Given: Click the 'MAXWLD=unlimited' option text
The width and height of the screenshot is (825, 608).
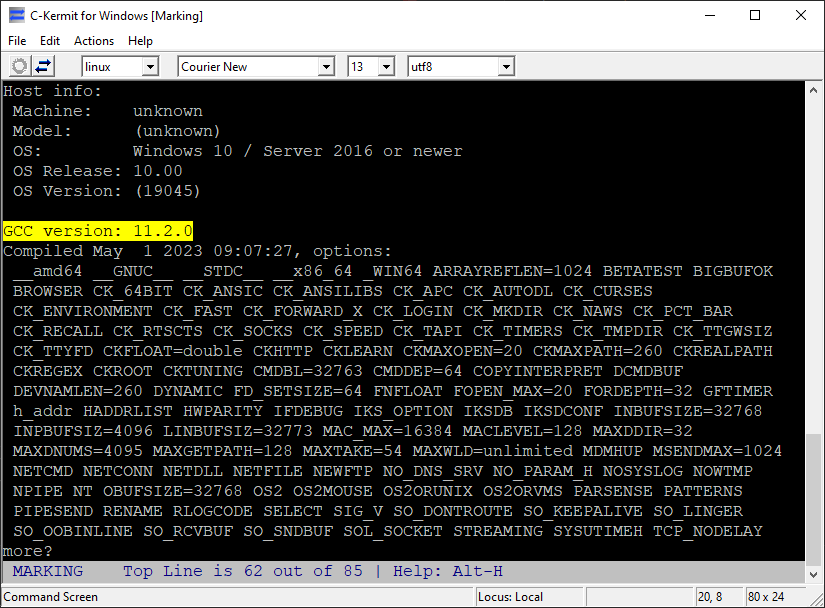Looking at the screenshot, I should (492, 451).
